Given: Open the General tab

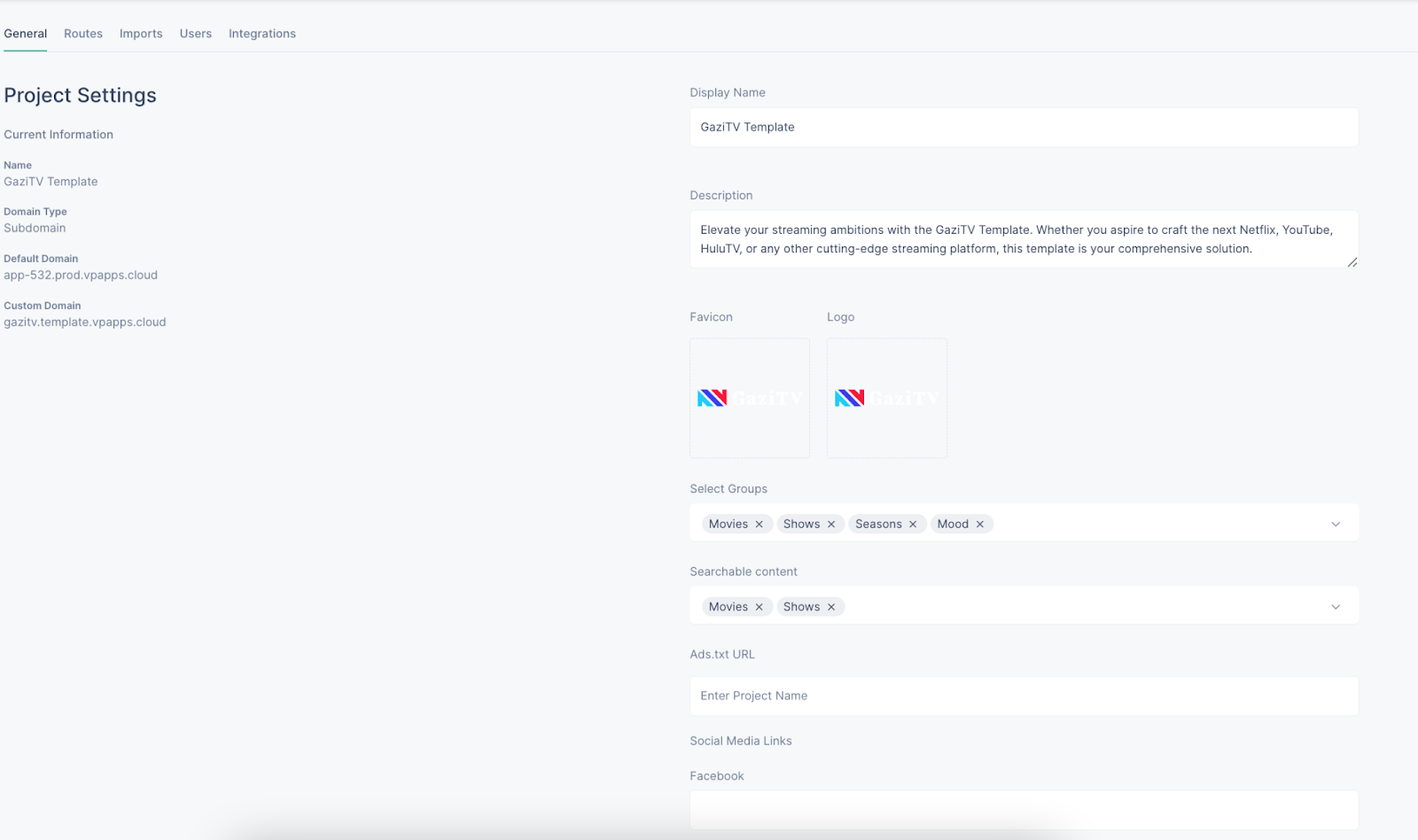Looking at the screenshot, I should click(x=26, y=34).
